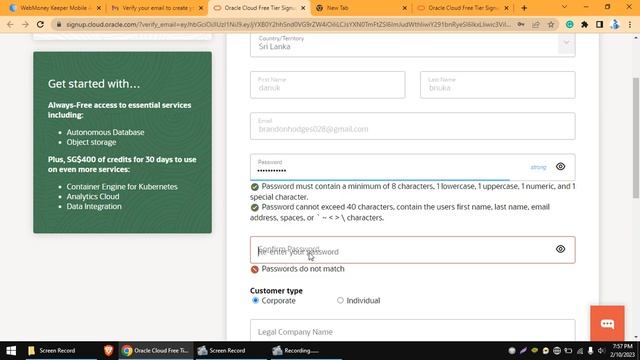The image size is (640, 360).
Task: Click 'Data Integration' list item
Action: click(94, 206)
